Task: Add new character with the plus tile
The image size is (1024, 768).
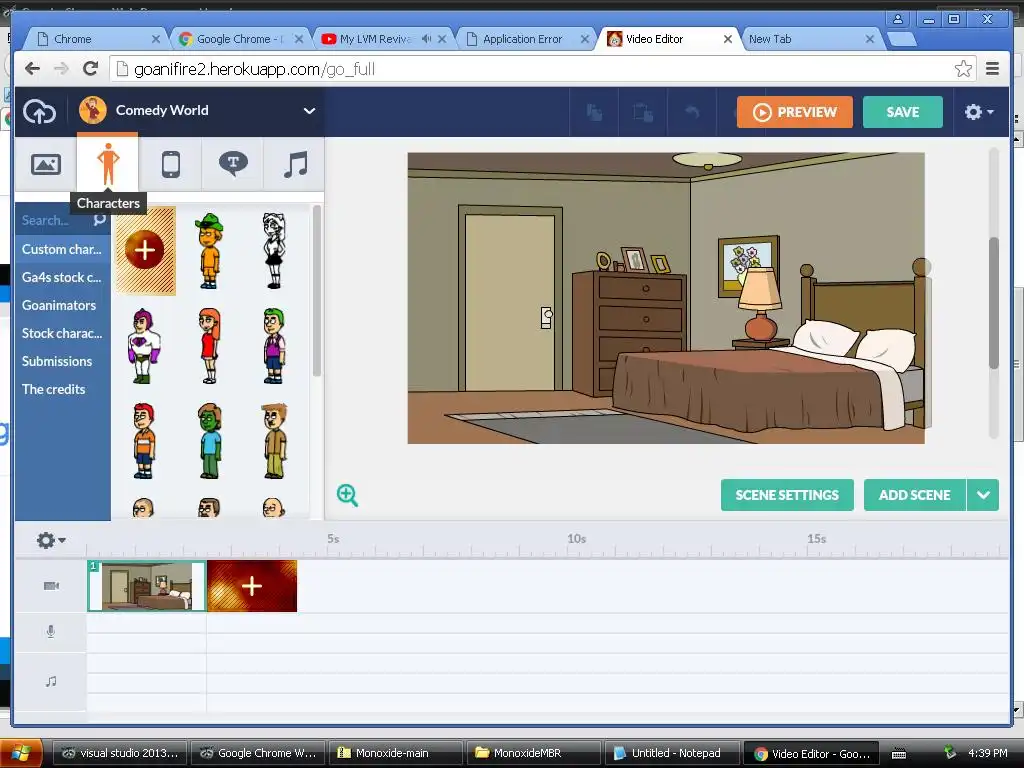Action: 145,250
